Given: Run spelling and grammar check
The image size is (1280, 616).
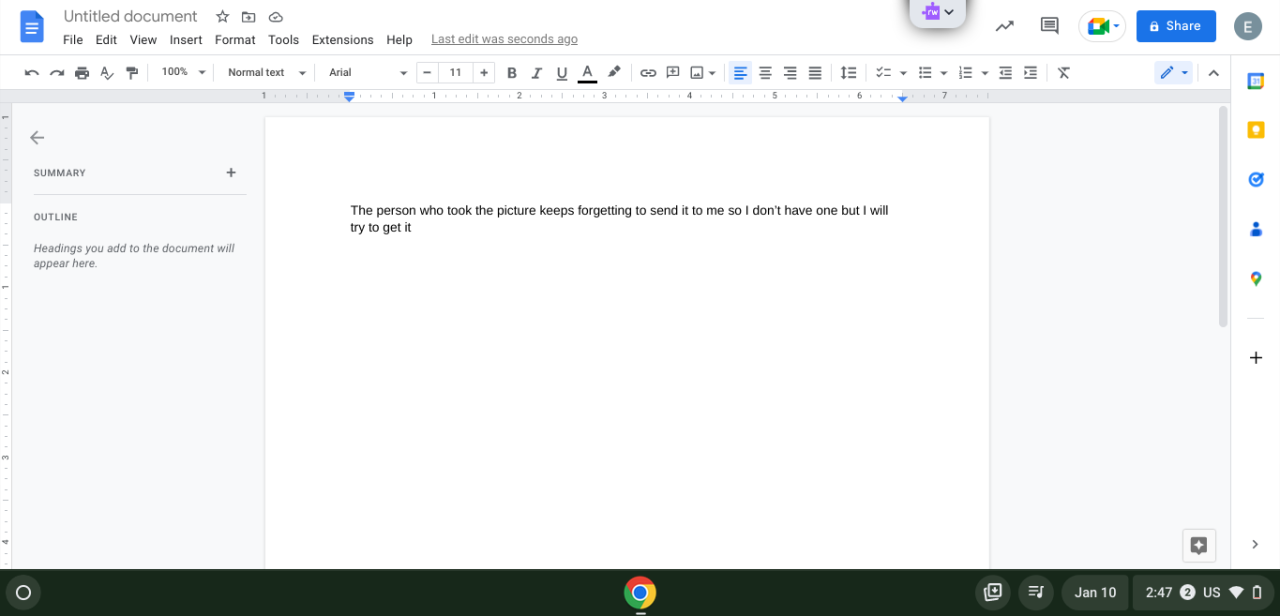Looking at the screenshot, I should (x=107, y=73).
